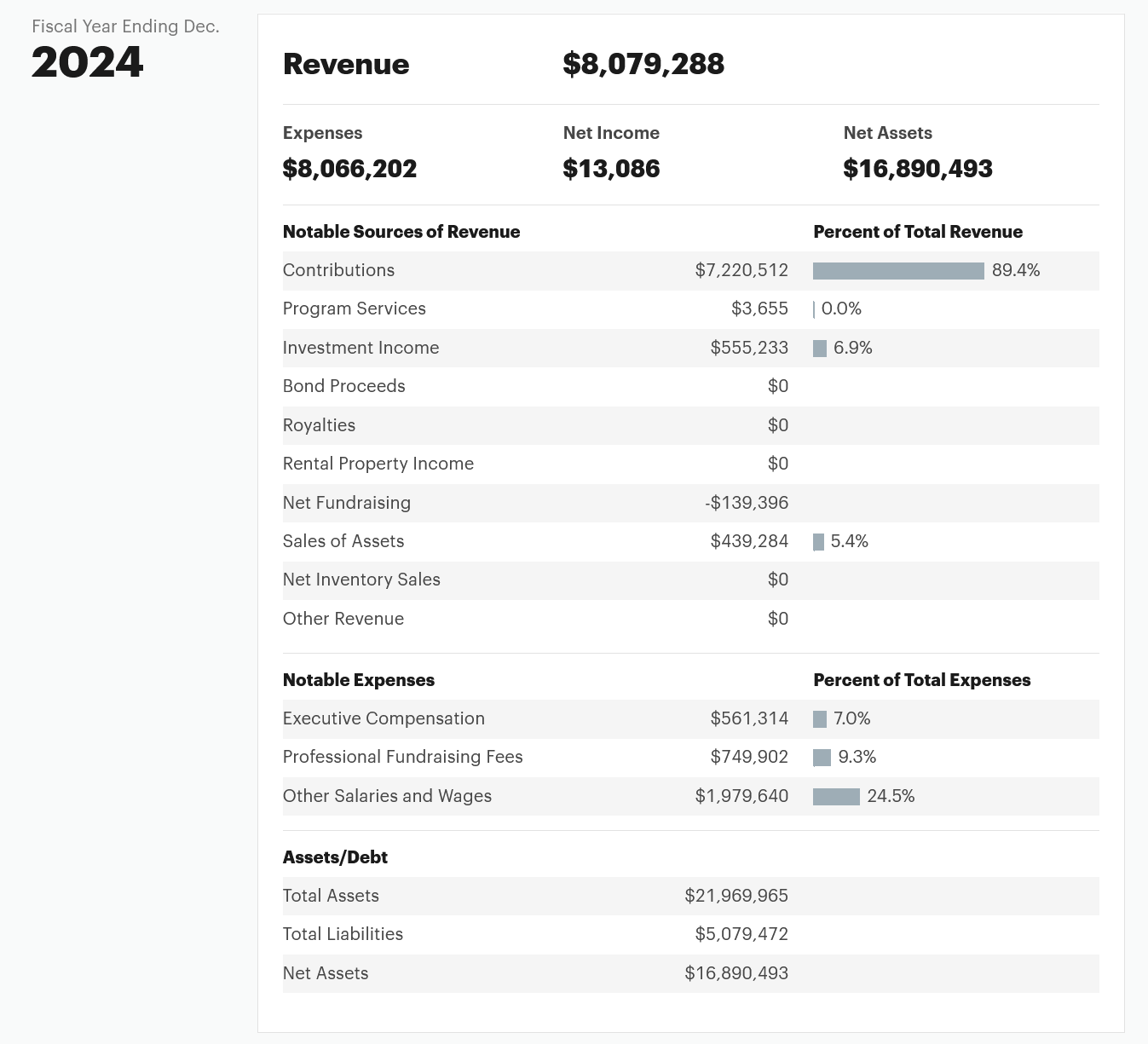The width and height of the screenshot is (1148, 1044).
Task: Click the "Net Income" summary label
Action: (611, 133)
